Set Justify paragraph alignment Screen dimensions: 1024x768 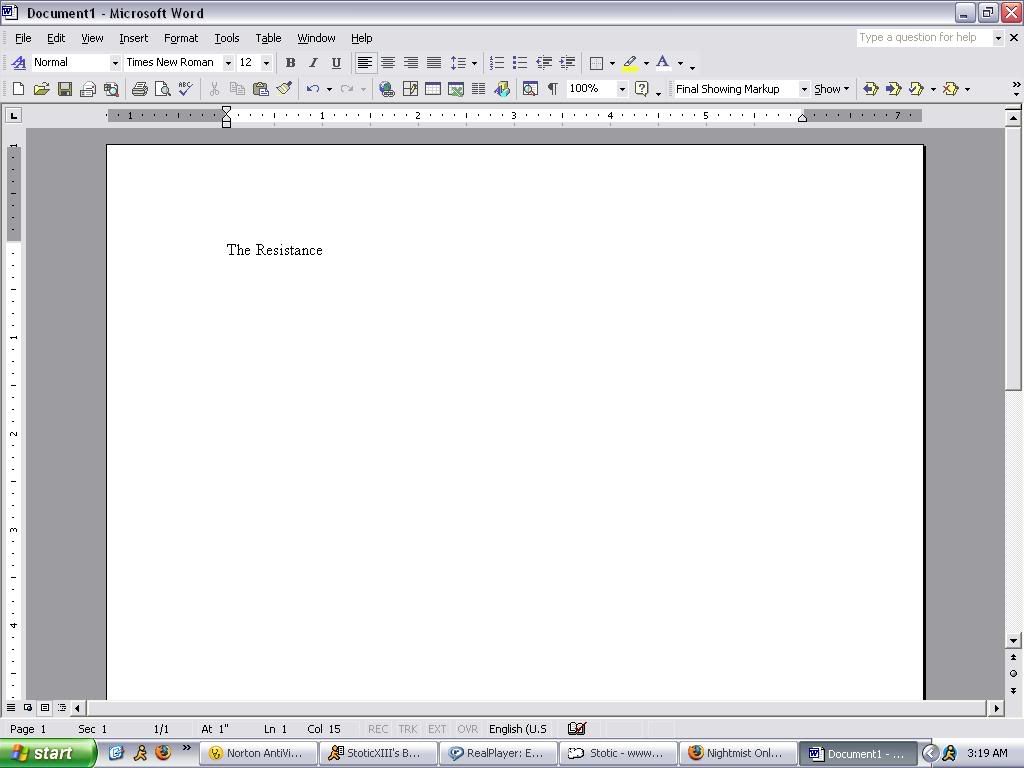point(434,63)
